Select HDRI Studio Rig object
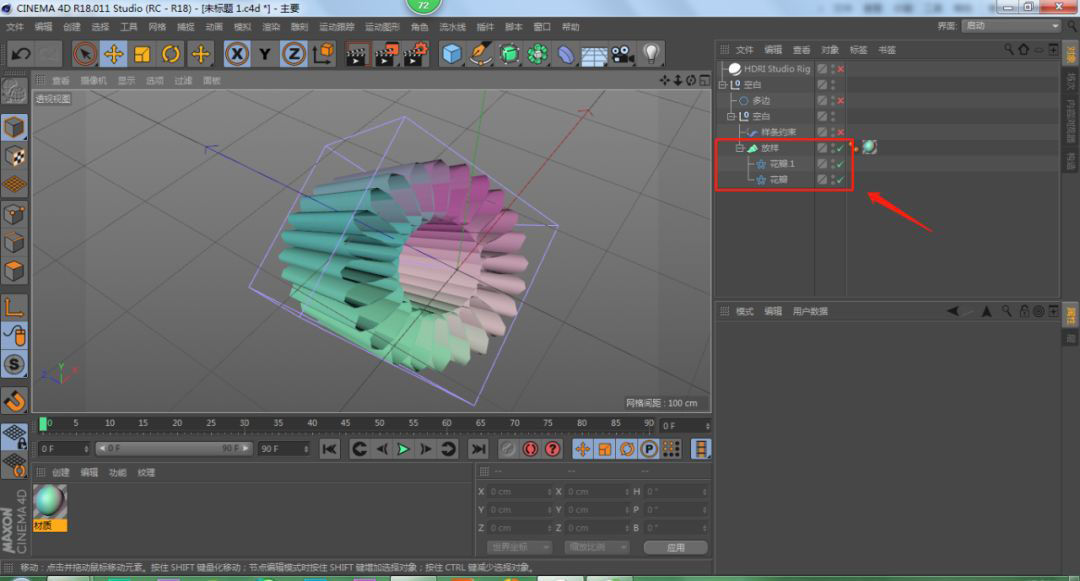This screenshot has width=1080, height=581. coord(777,69)
